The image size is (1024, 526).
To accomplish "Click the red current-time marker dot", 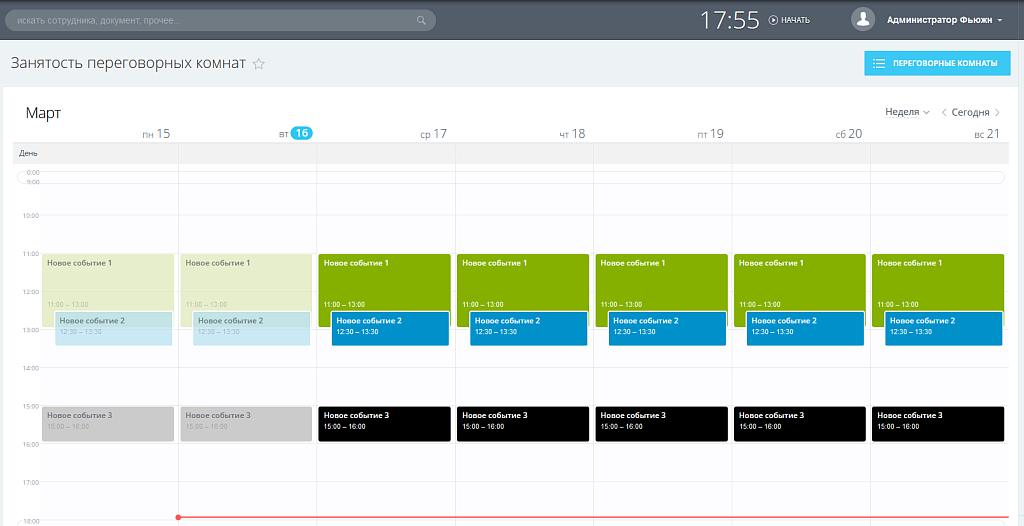I will click(x=178, y=517).
